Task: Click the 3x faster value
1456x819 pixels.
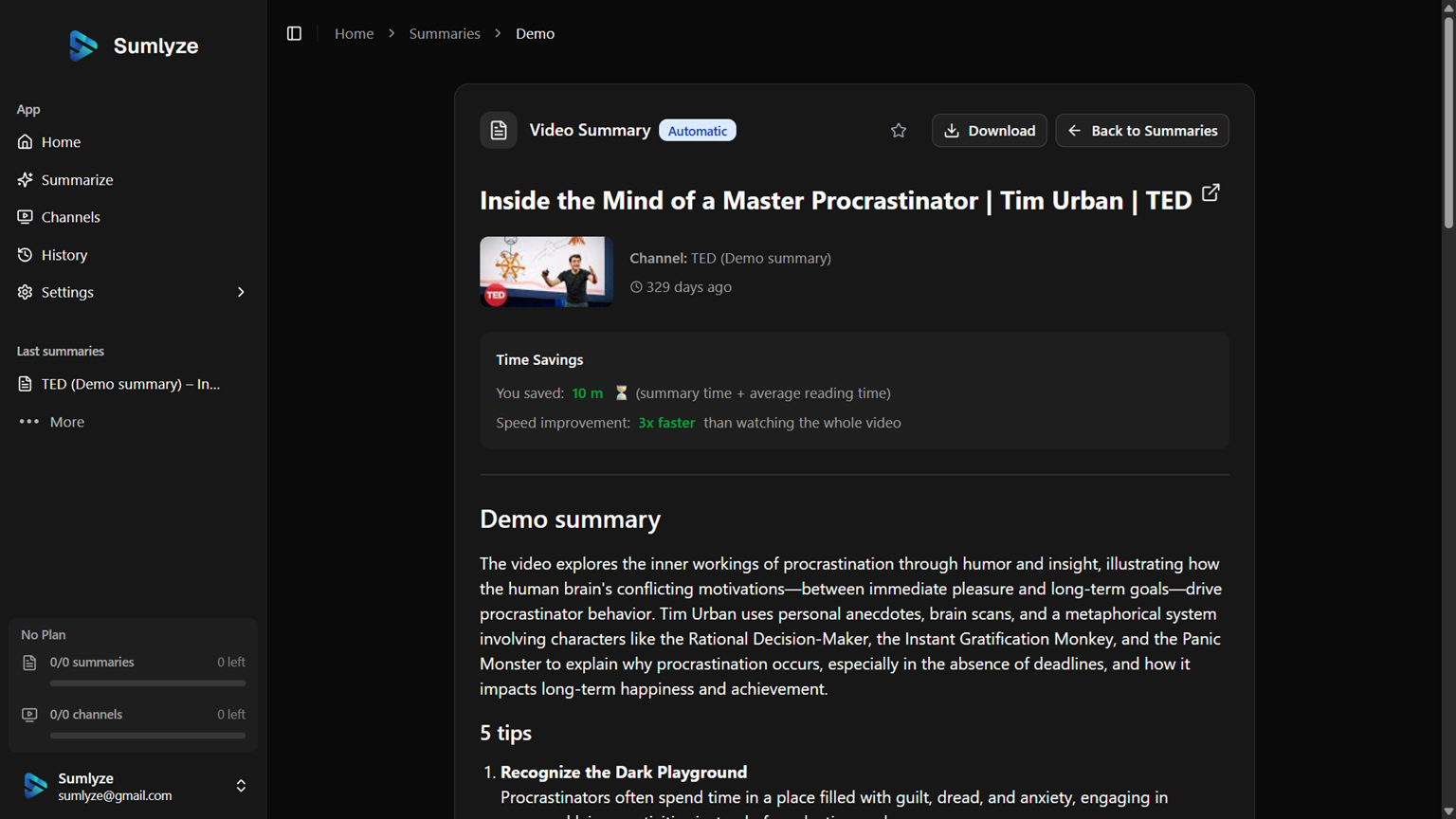Action: pos(666,423)
